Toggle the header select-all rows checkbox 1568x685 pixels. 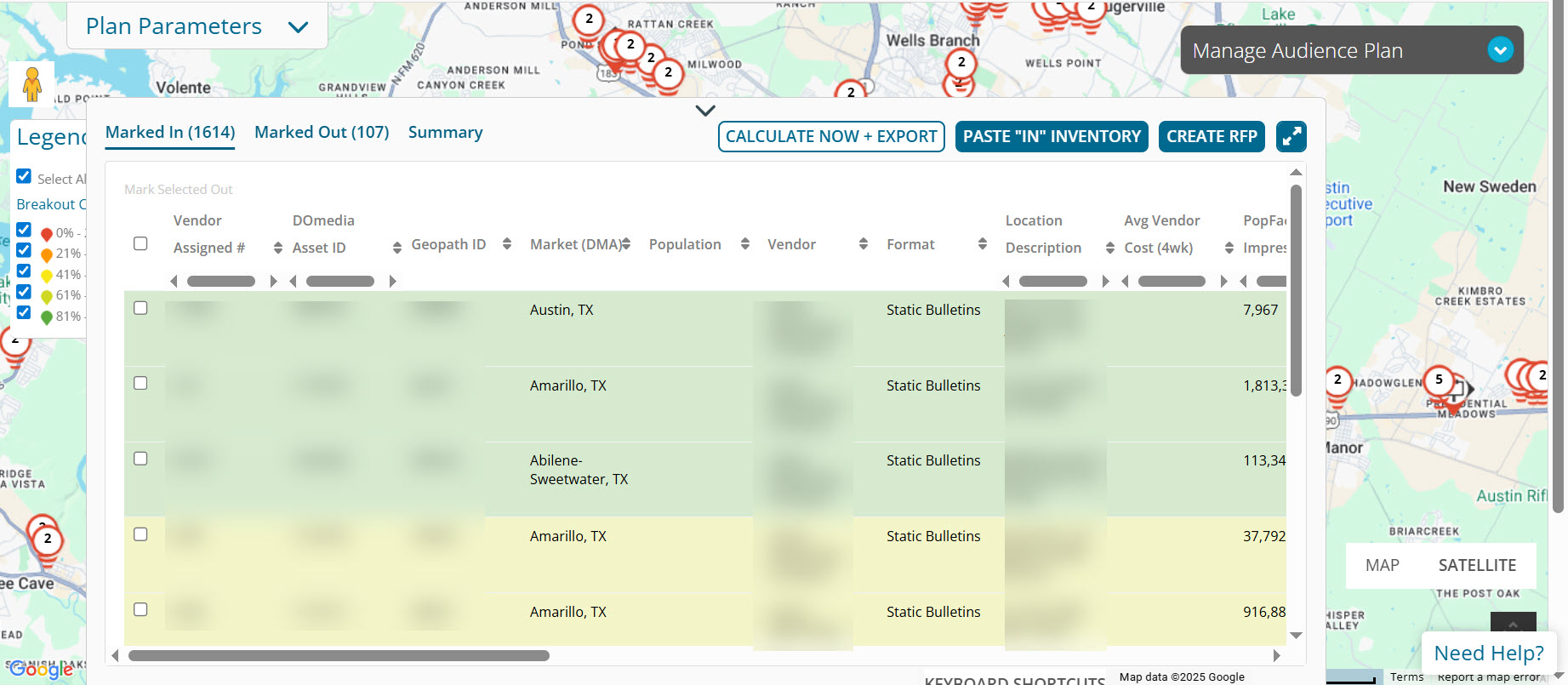[x=141, y=243]
